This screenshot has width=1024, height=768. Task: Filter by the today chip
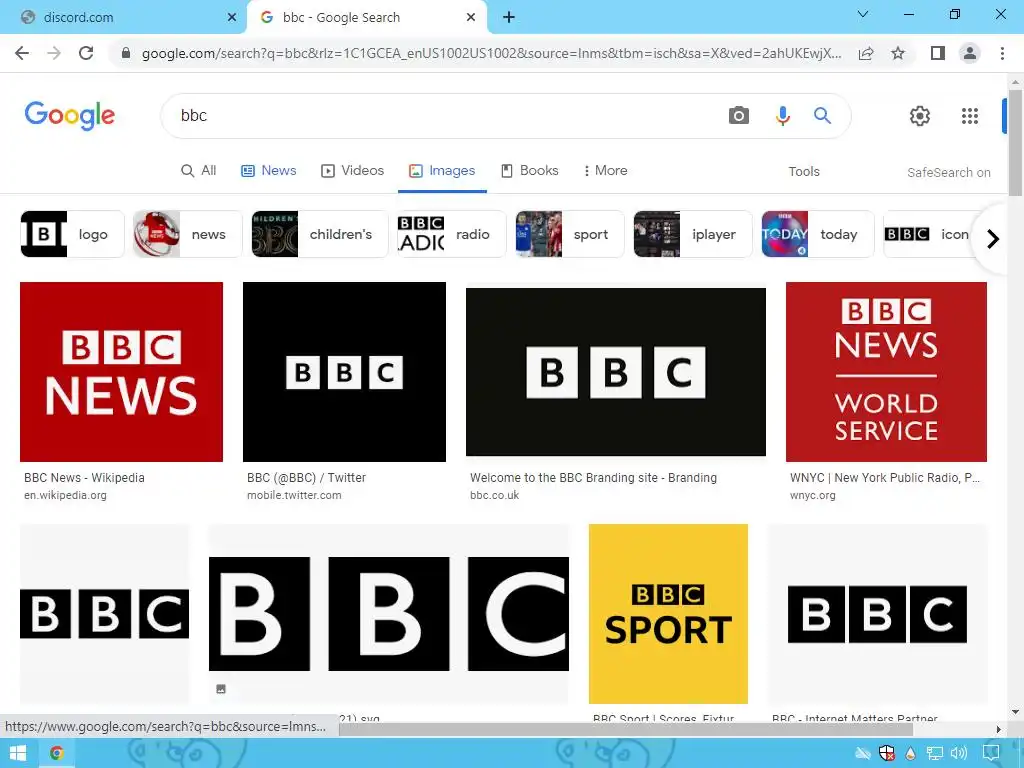[x=818, y=234]
